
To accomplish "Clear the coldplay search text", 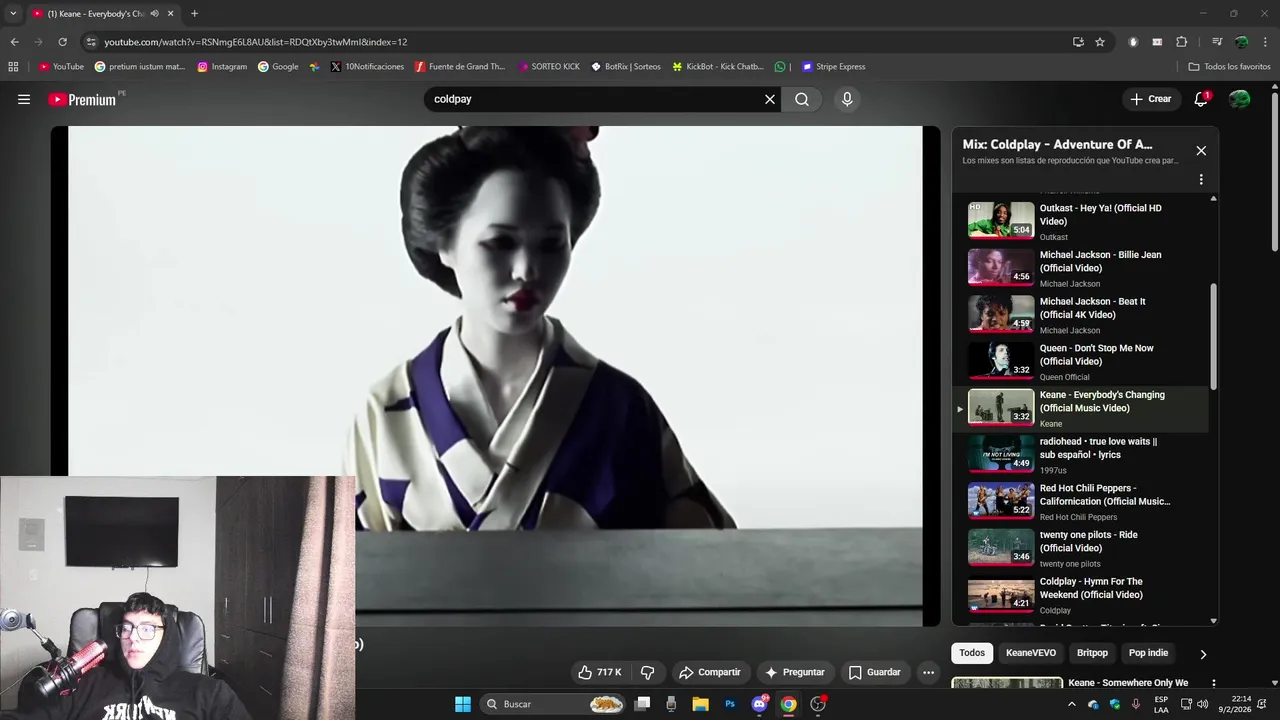I will 770,99.
